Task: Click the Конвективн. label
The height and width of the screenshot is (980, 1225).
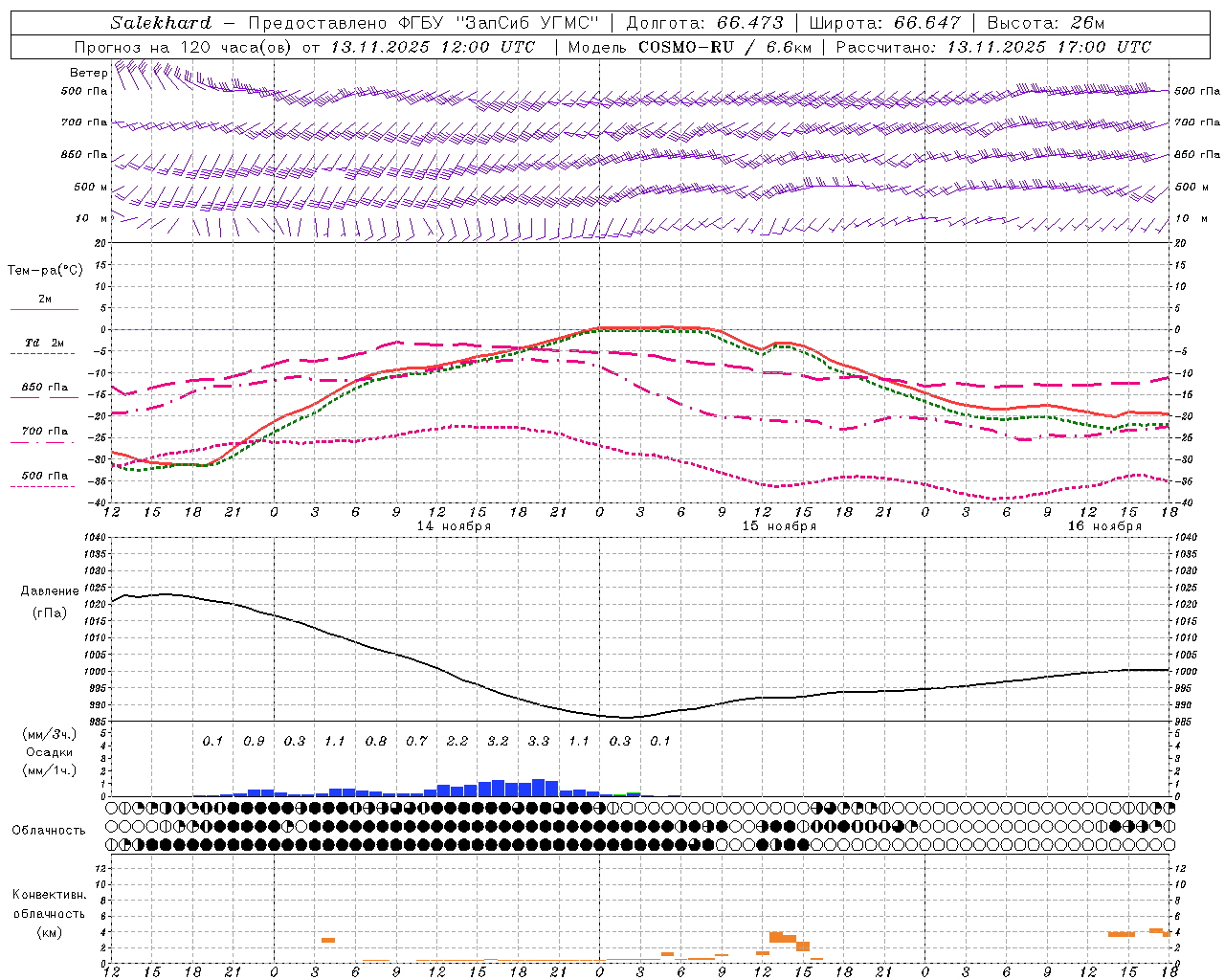Action: coord(49,895)
